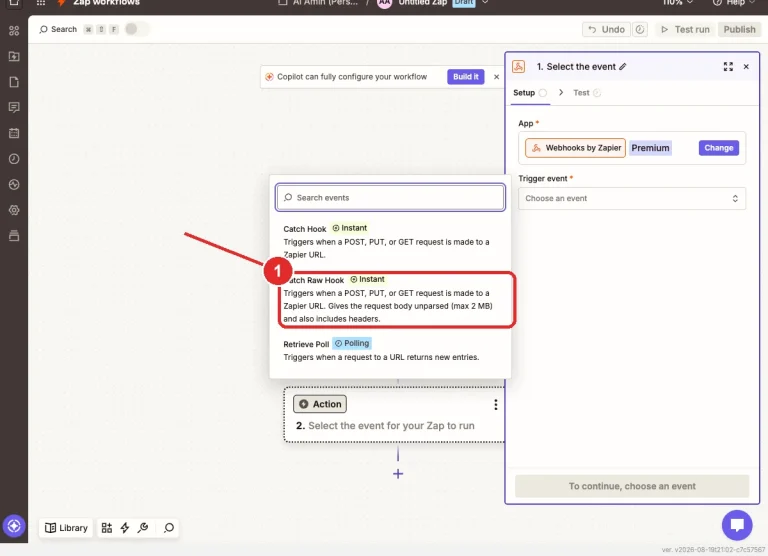
Task: Click the Draft status badge
Action: point(463,3)
